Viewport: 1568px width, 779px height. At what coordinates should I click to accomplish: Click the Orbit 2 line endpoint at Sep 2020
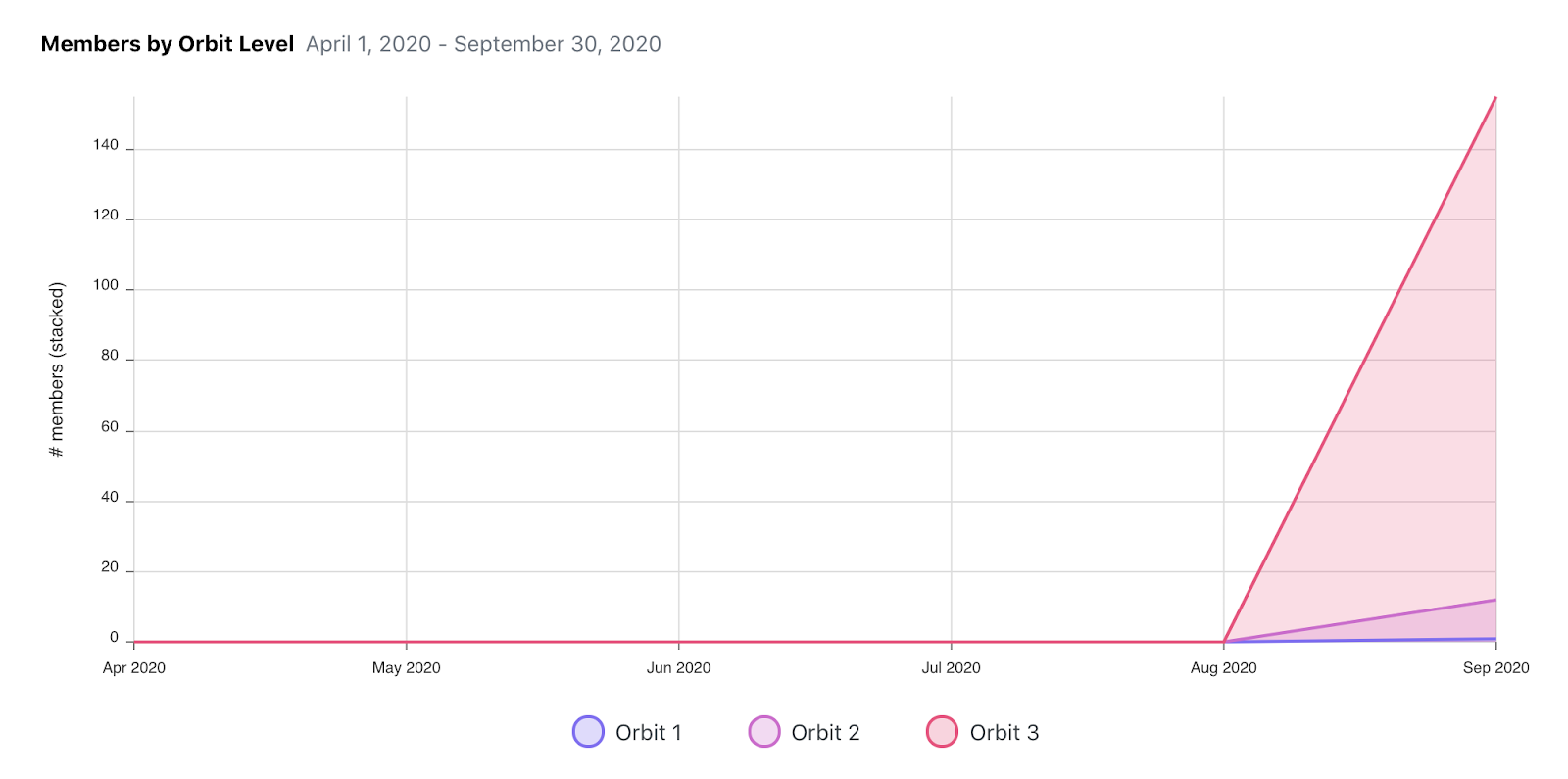(x=1495, y=600)
